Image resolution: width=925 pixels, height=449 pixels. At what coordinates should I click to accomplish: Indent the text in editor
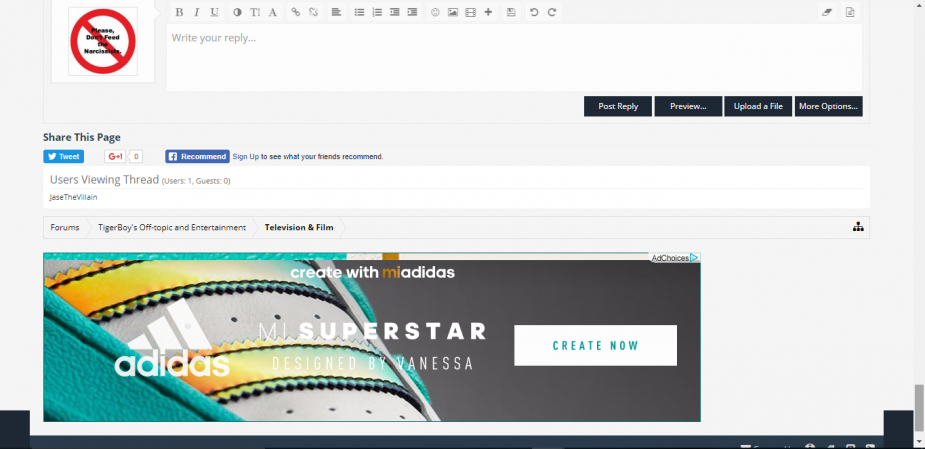click(x=412, y=12)
